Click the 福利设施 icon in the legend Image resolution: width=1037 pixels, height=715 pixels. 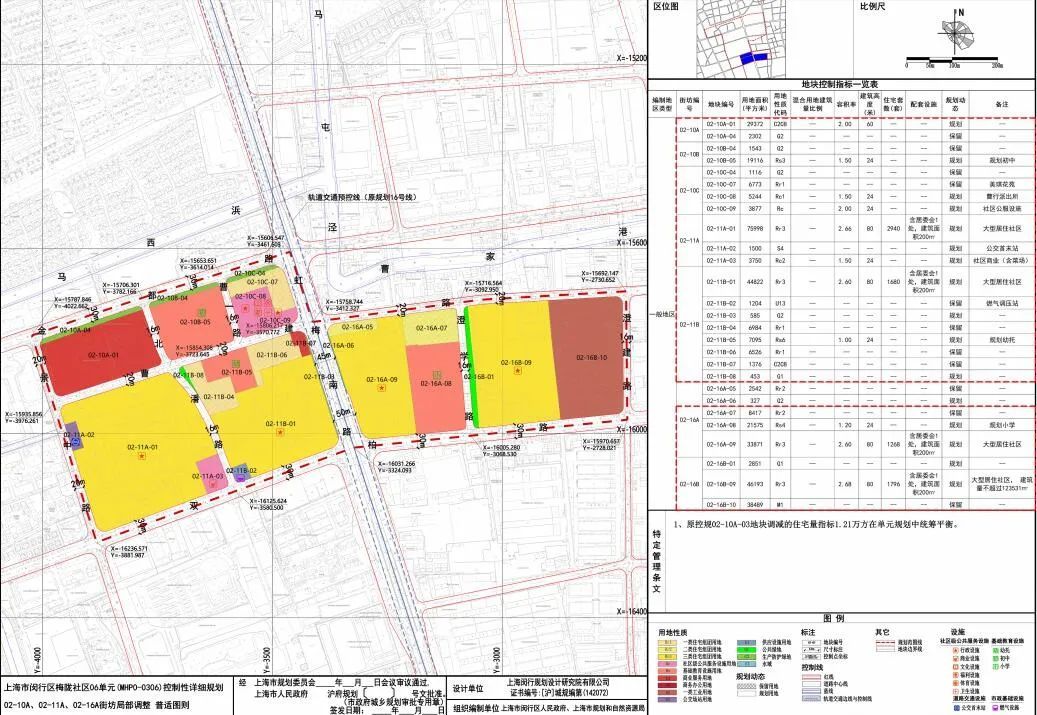pos(956,675)
